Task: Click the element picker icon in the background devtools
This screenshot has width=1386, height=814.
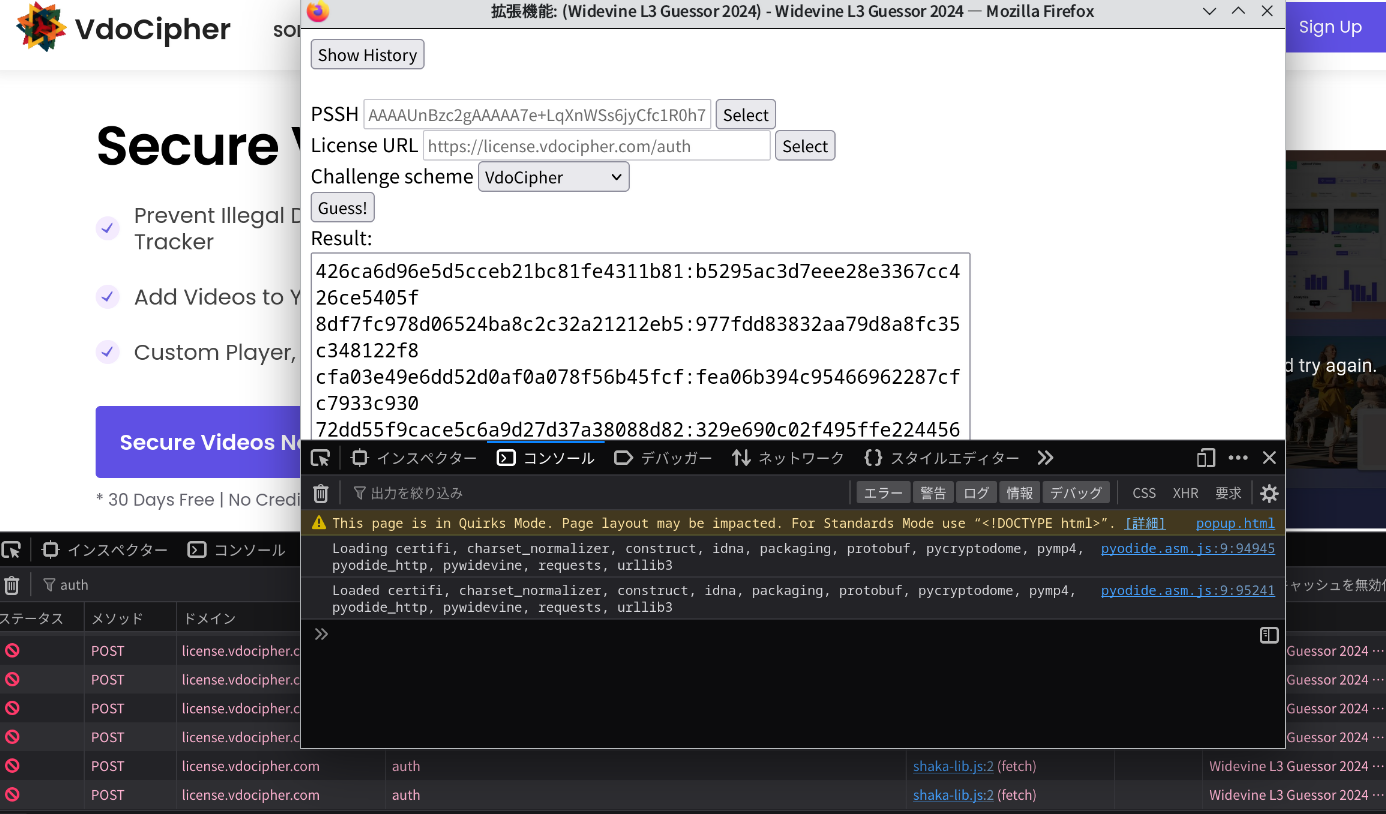Action: (11, 550)
